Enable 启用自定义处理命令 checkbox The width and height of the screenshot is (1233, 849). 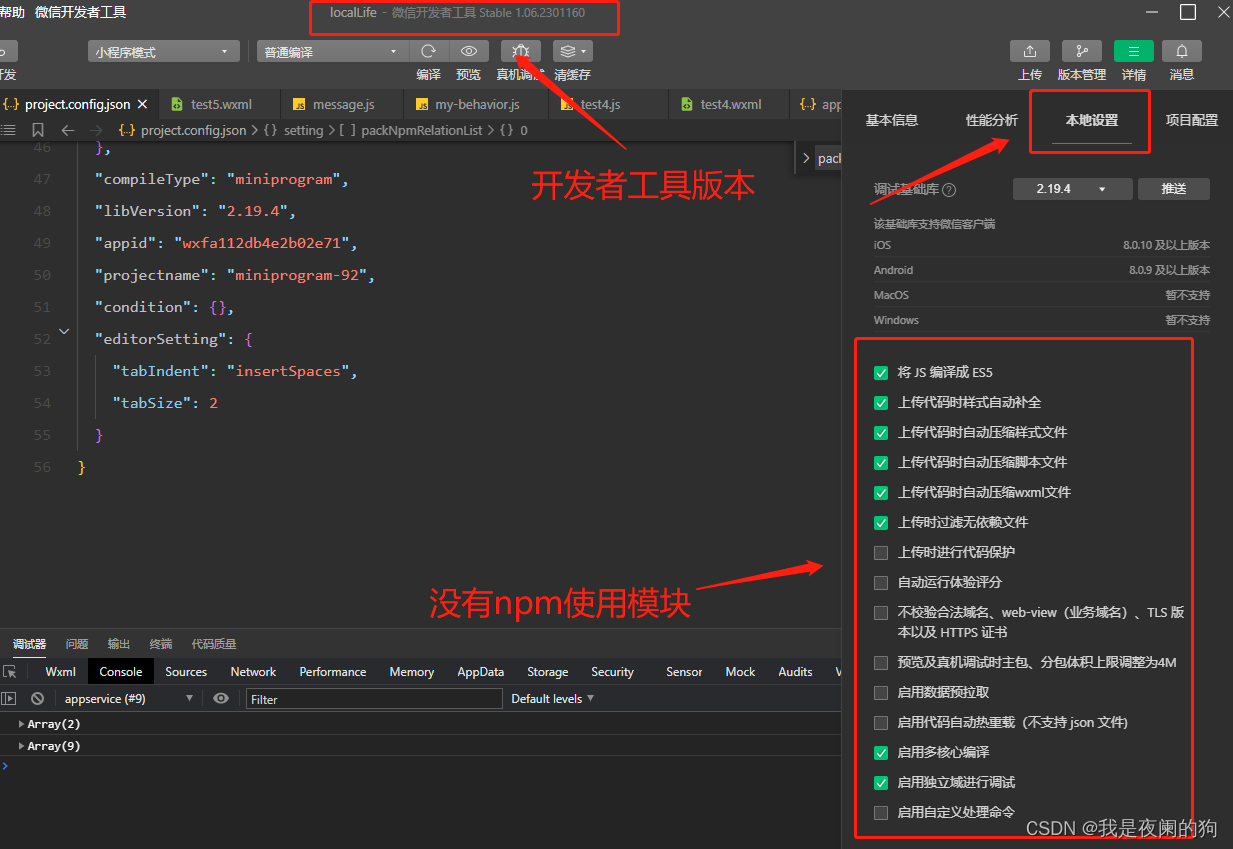coord(881,813)
